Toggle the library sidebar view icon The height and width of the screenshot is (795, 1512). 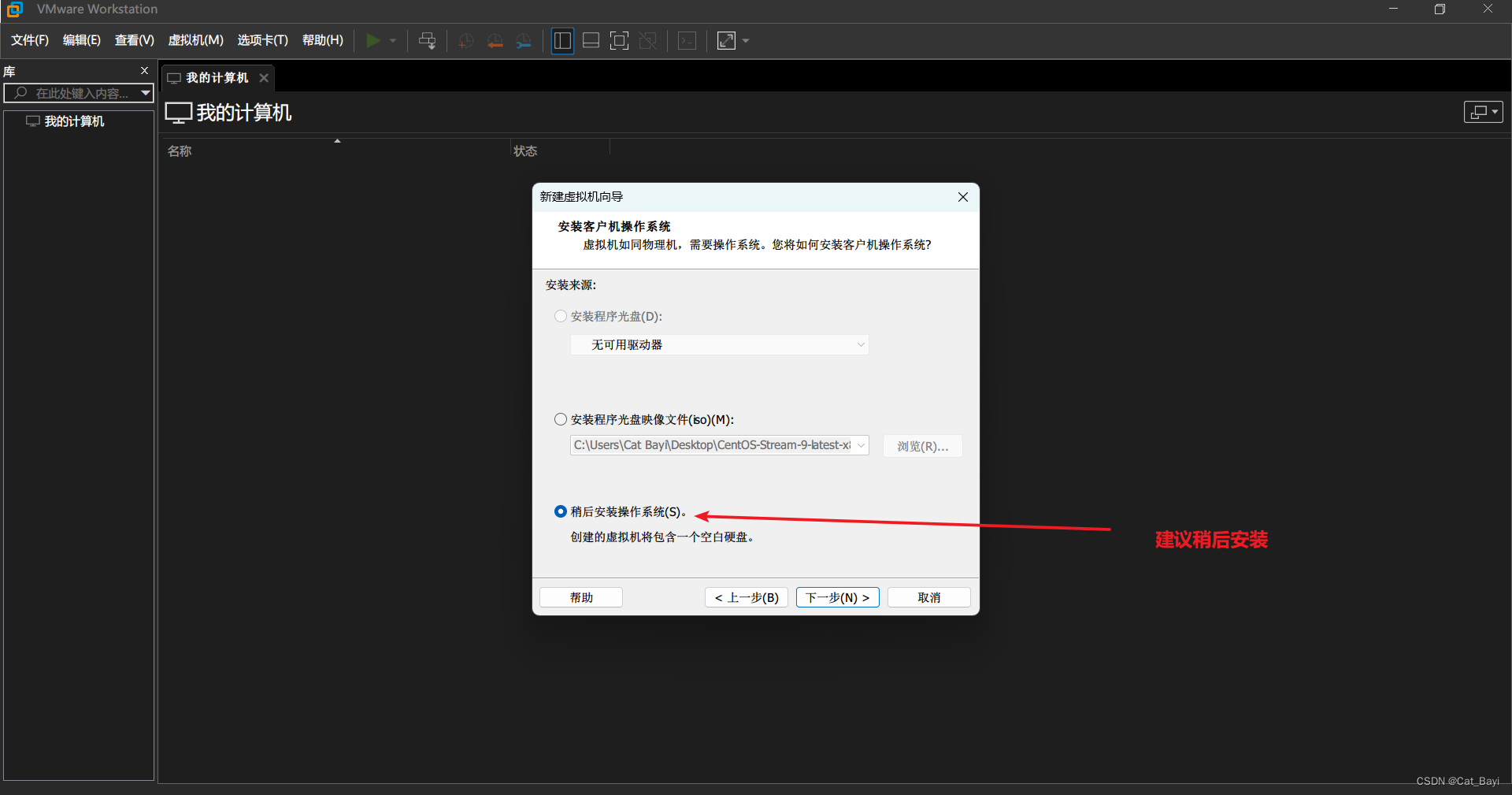click(562, 40)
